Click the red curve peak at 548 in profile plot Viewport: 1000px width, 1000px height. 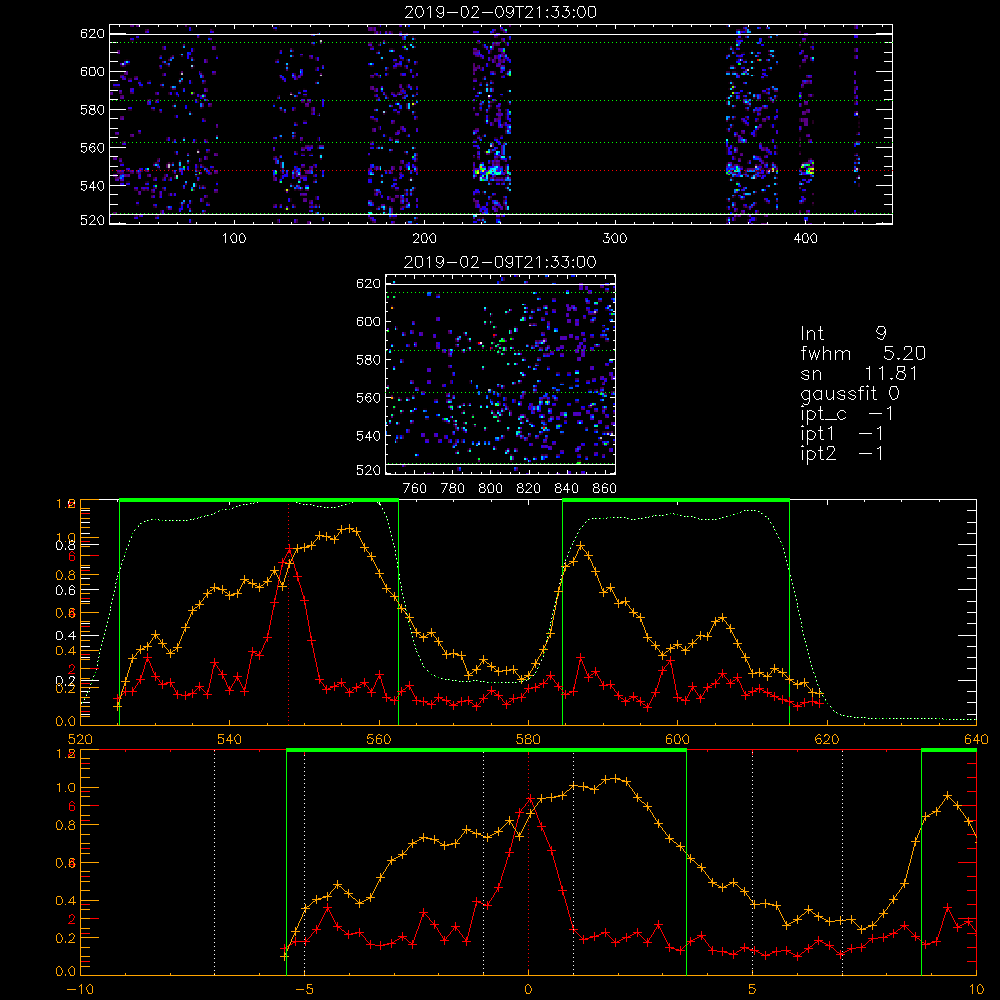tap(288, 548)
